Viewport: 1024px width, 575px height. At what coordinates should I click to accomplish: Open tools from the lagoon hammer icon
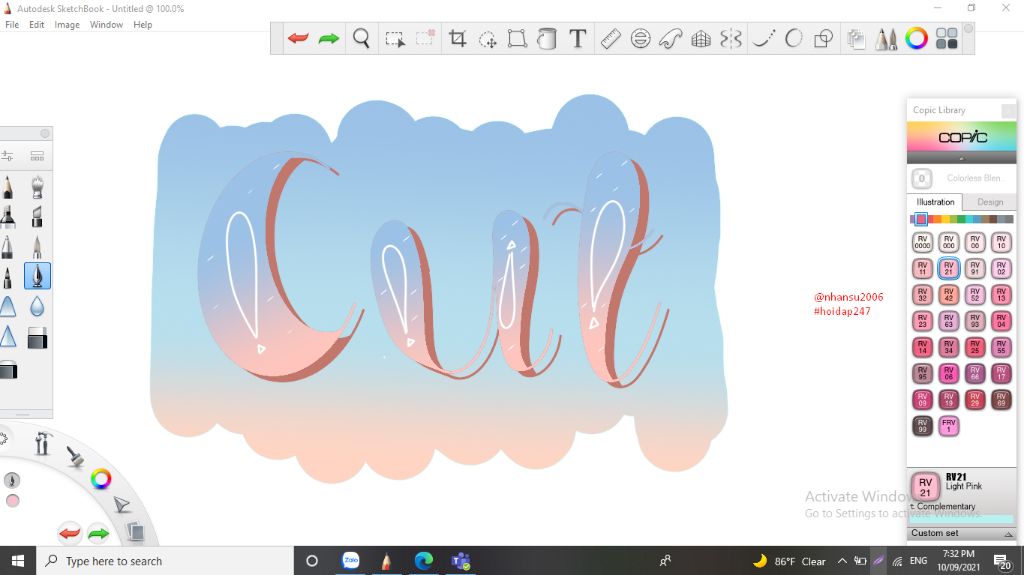(42, 444)
